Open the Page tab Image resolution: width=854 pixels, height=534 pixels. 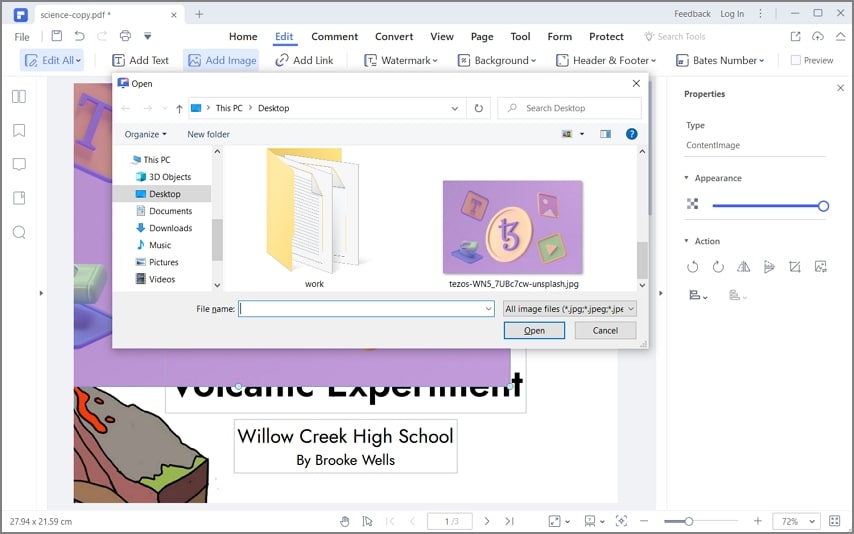pos(482,37)
